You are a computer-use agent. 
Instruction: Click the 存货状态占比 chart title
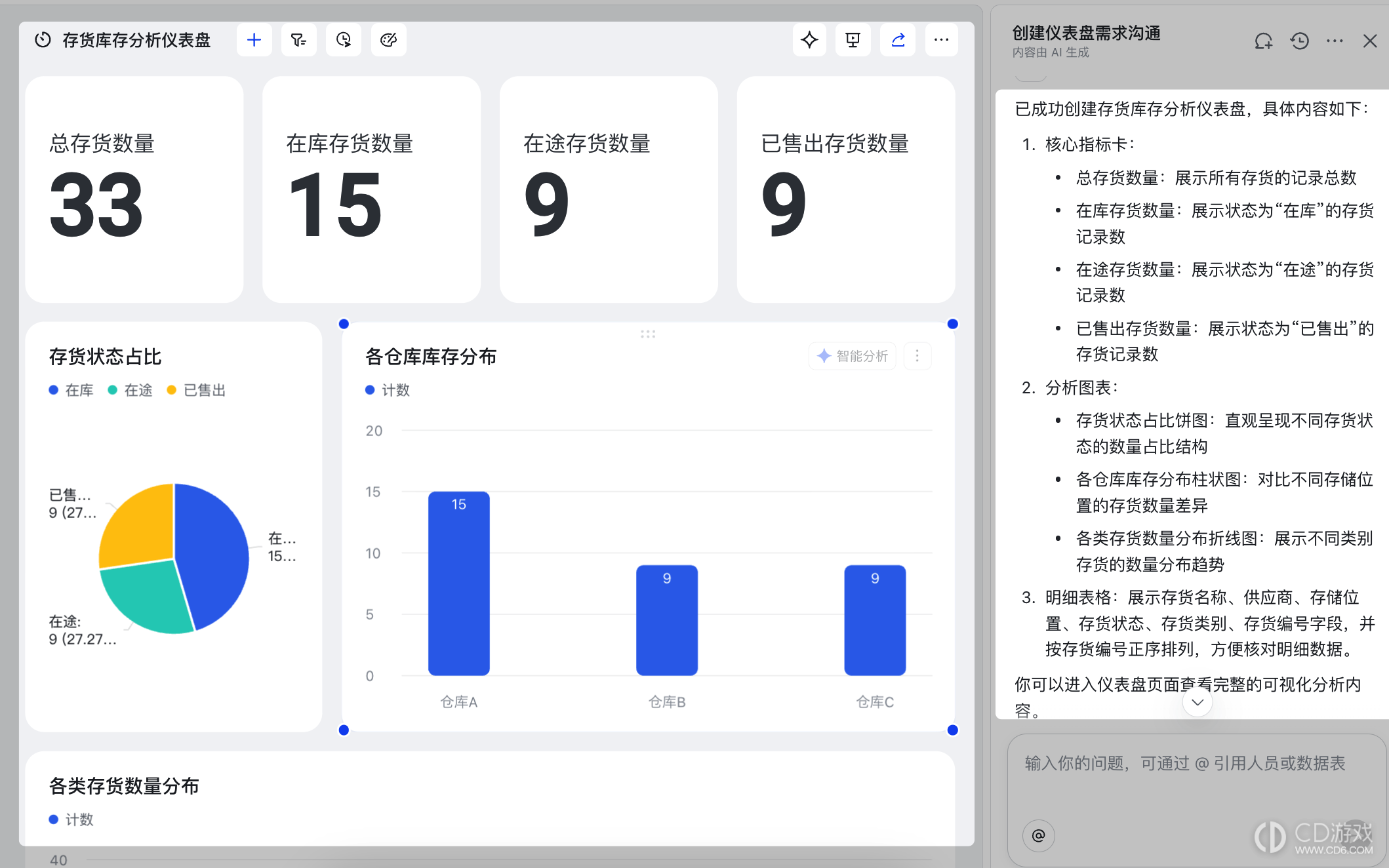(x=105, y=357)
